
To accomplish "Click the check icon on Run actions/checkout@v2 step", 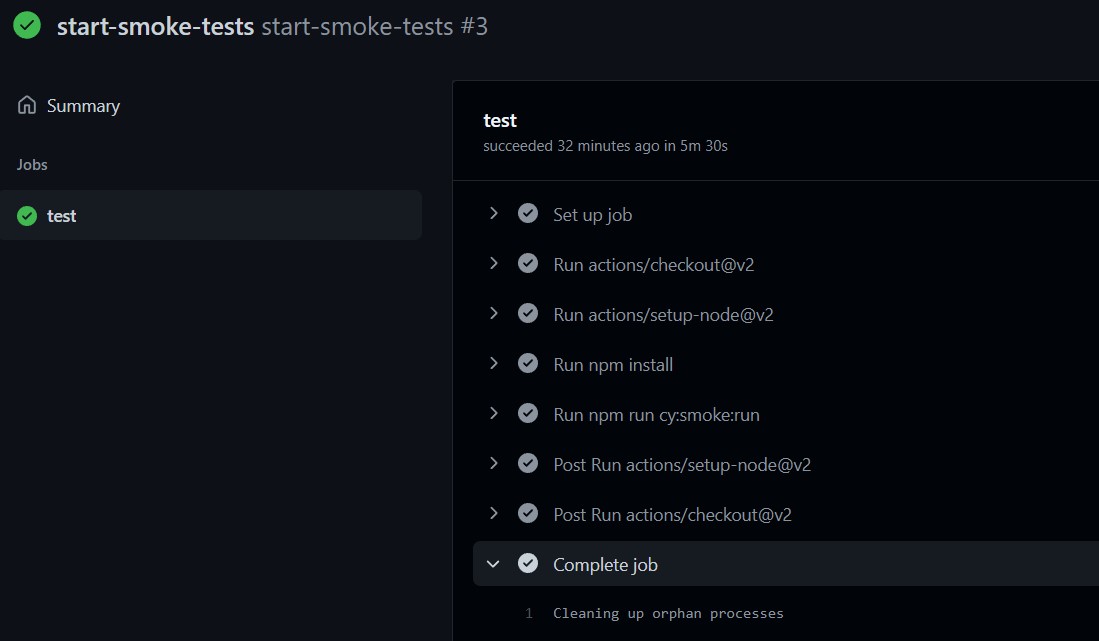I will (528, 263).
